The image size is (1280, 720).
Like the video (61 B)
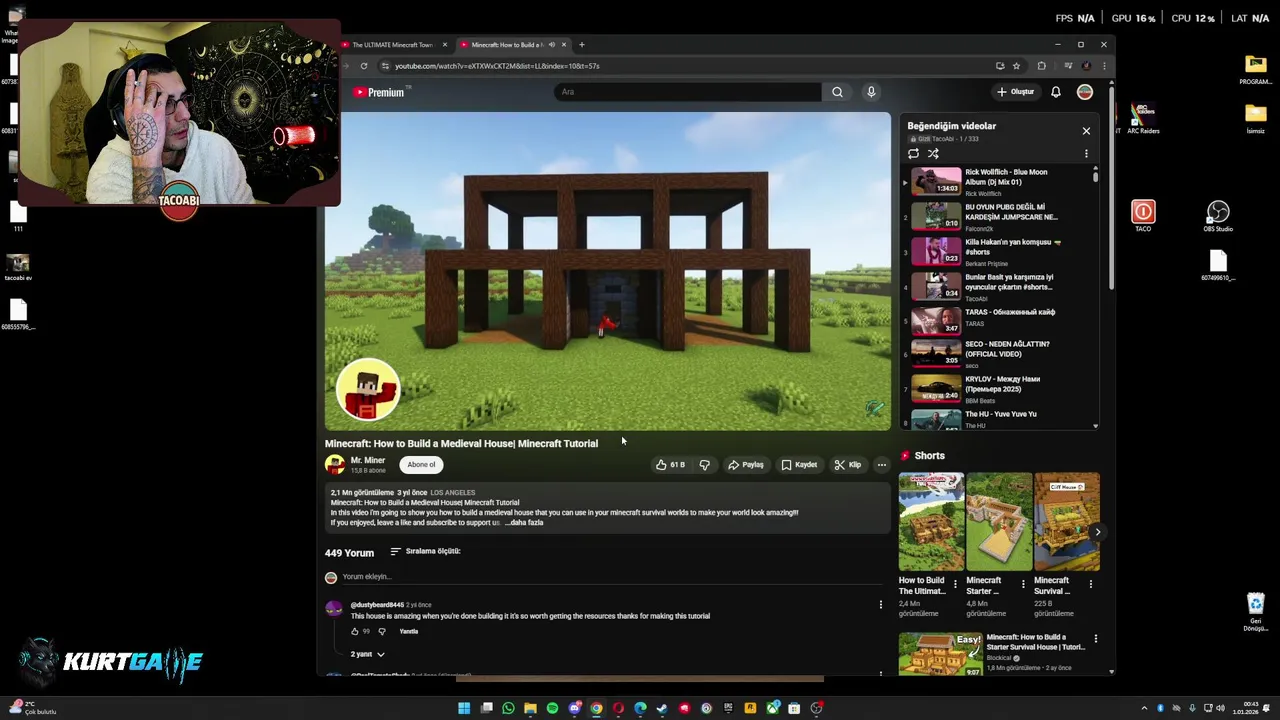click(x=670, y=465)
